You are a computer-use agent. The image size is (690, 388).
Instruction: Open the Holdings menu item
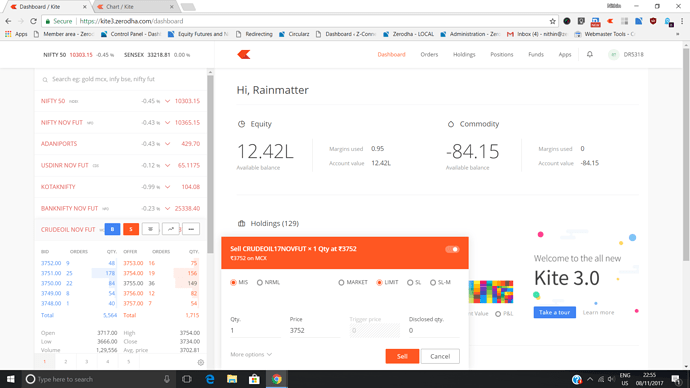464,55
